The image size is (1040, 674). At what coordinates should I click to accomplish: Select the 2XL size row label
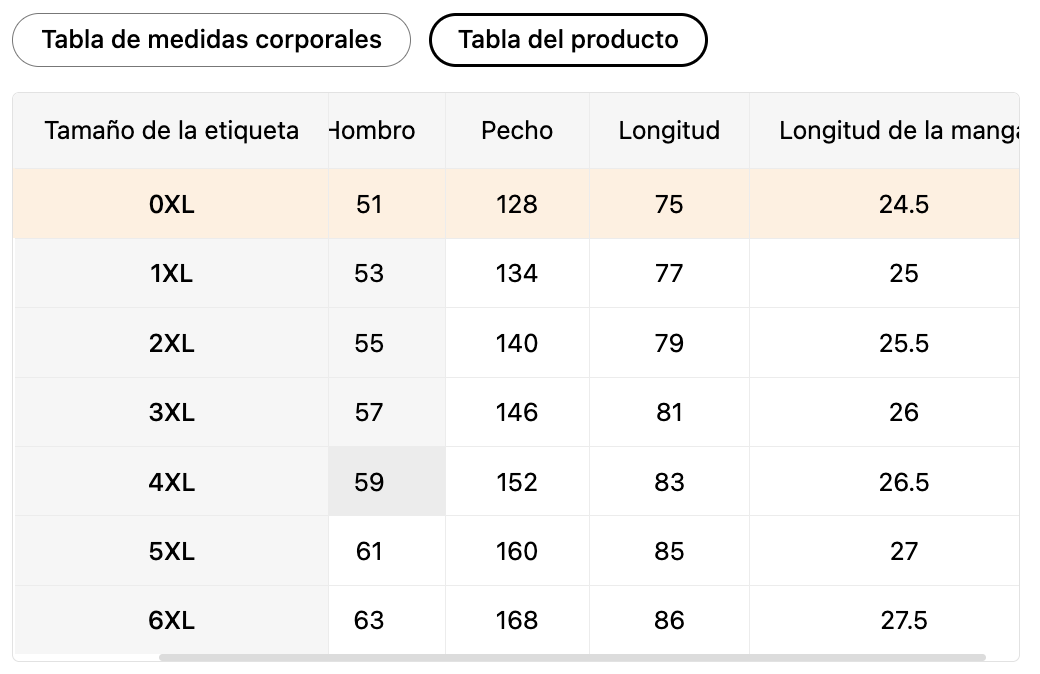click(171, 343)
